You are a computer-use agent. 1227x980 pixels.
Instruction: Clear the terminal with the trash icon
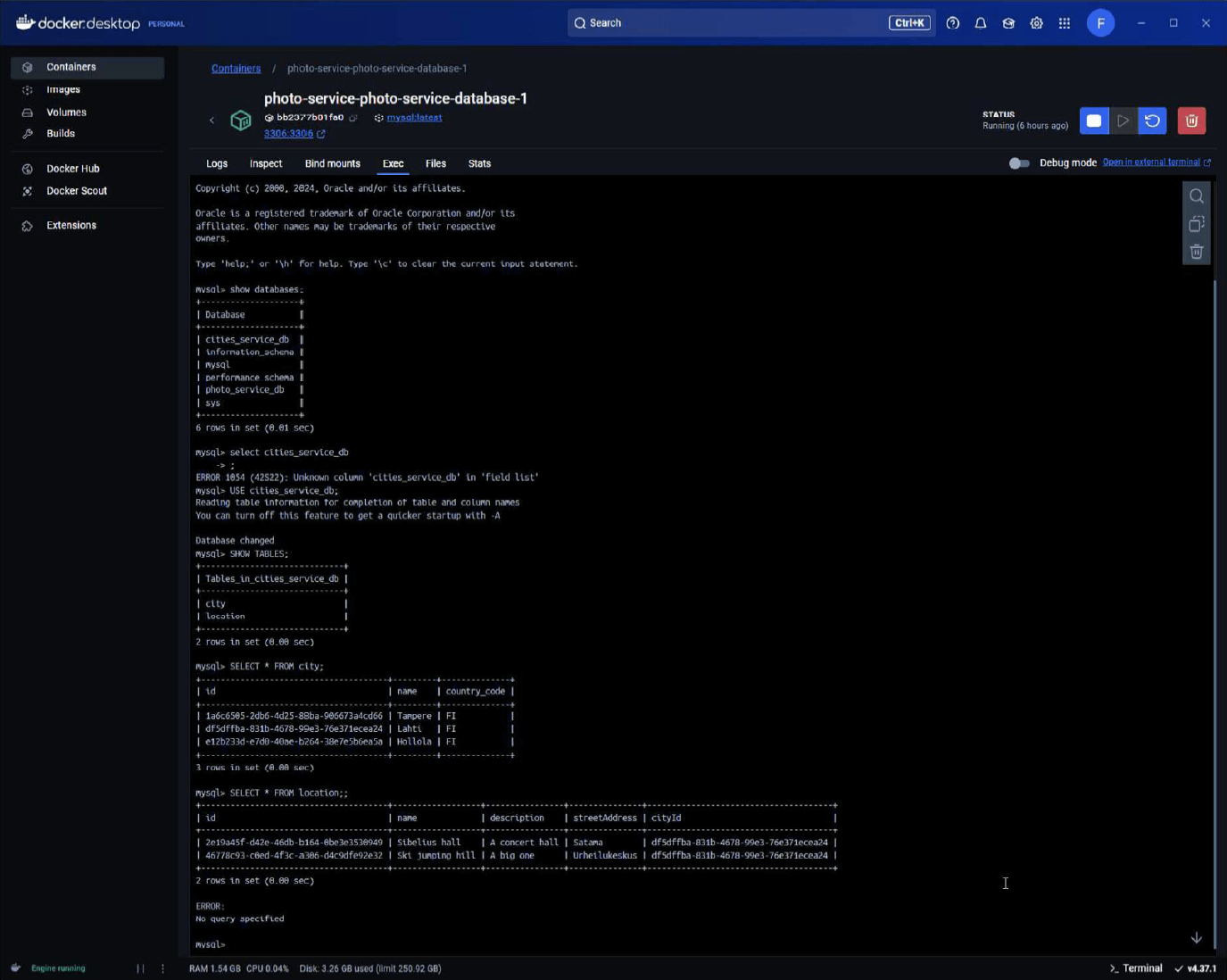tap(1197, 252)
